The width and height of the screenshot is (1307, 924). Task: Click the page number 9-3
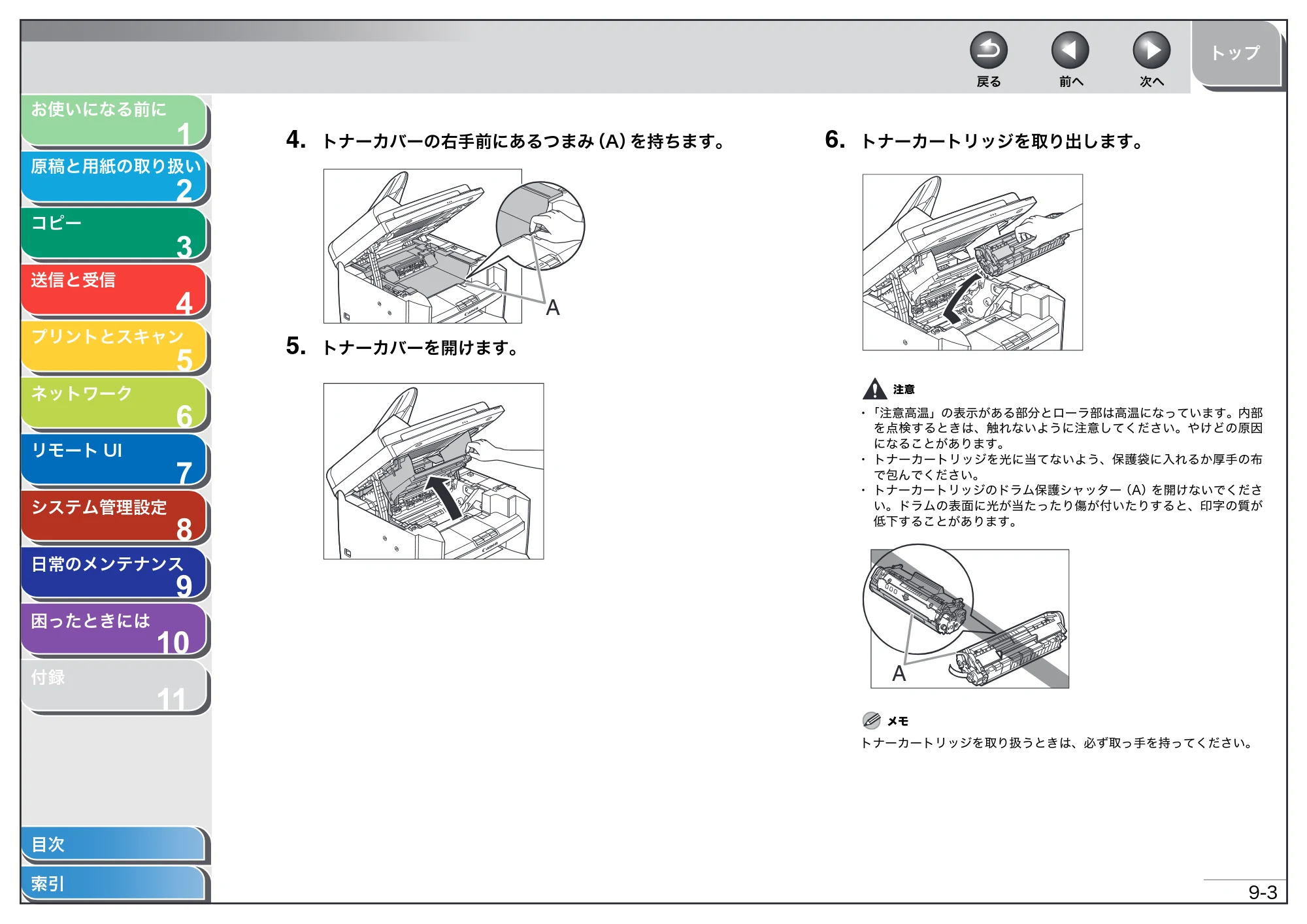tap(1263, 892)
